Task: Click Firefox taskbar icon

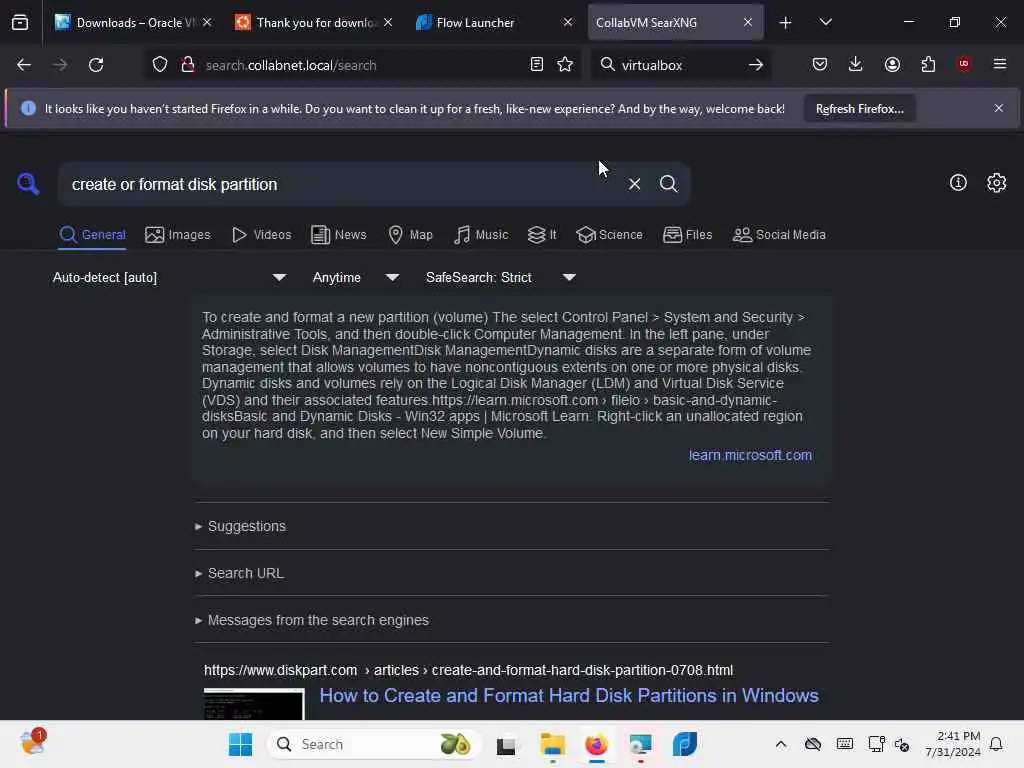Action: coord(596,744)
